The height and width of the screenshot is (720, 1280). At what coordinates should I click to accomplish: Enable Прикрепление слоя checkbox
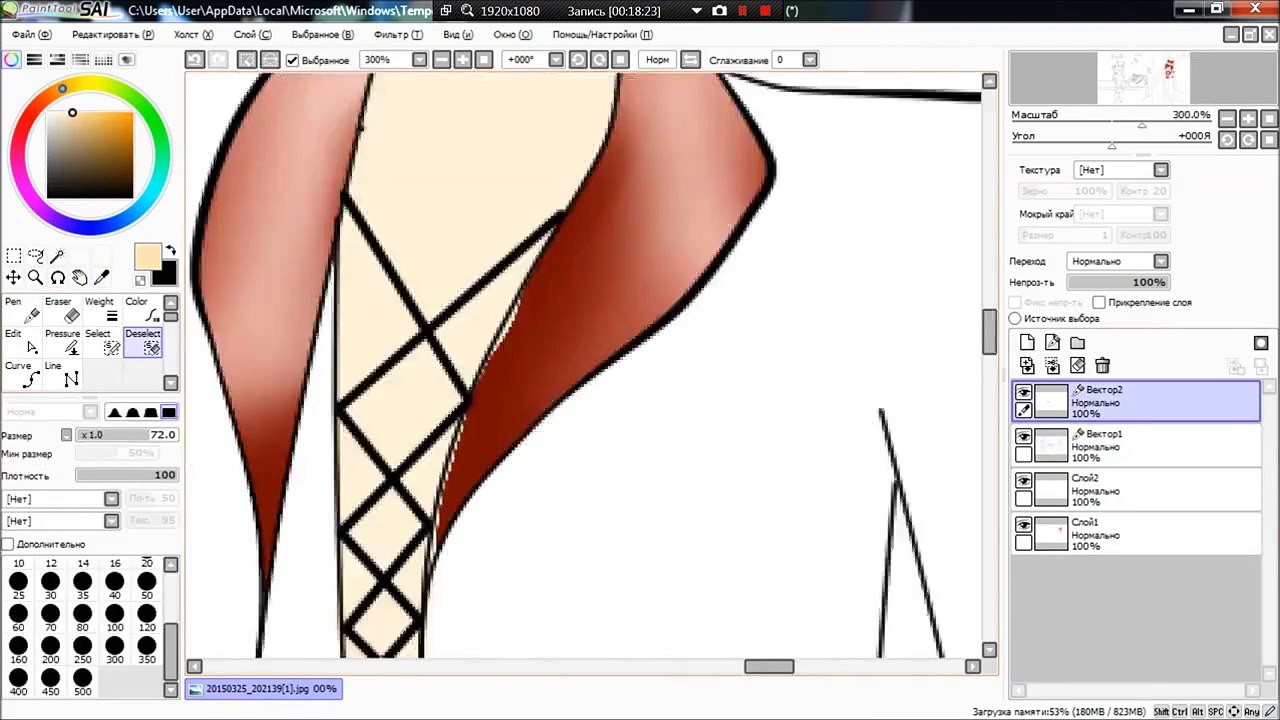(1099, 302)
